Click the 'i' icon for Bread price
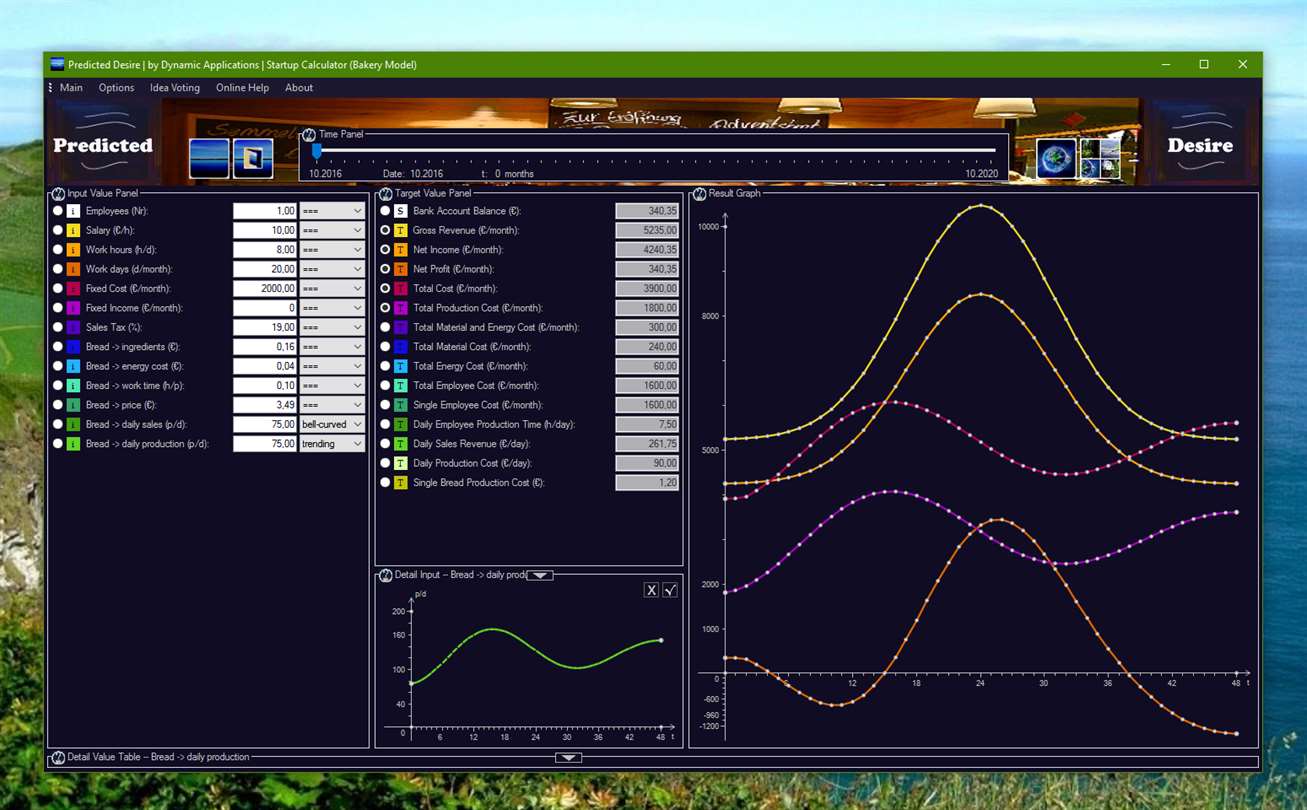Image resolution: width=1307 pixels, height=810 pixels. tap(73, 405)
